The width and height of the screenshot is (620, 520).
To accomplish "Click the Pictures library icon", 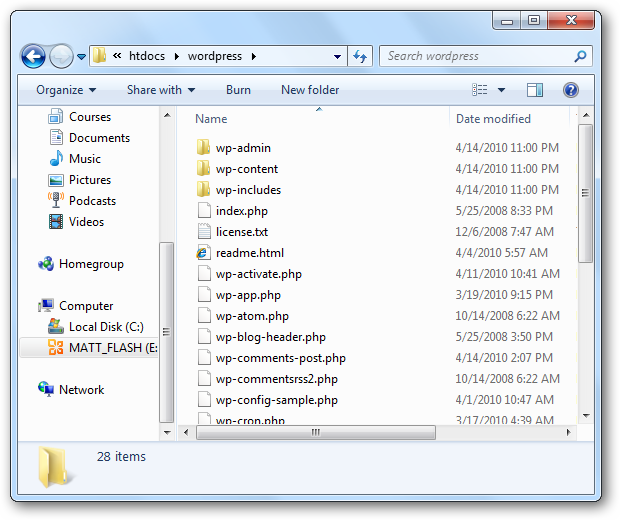I will pos(56,180).
